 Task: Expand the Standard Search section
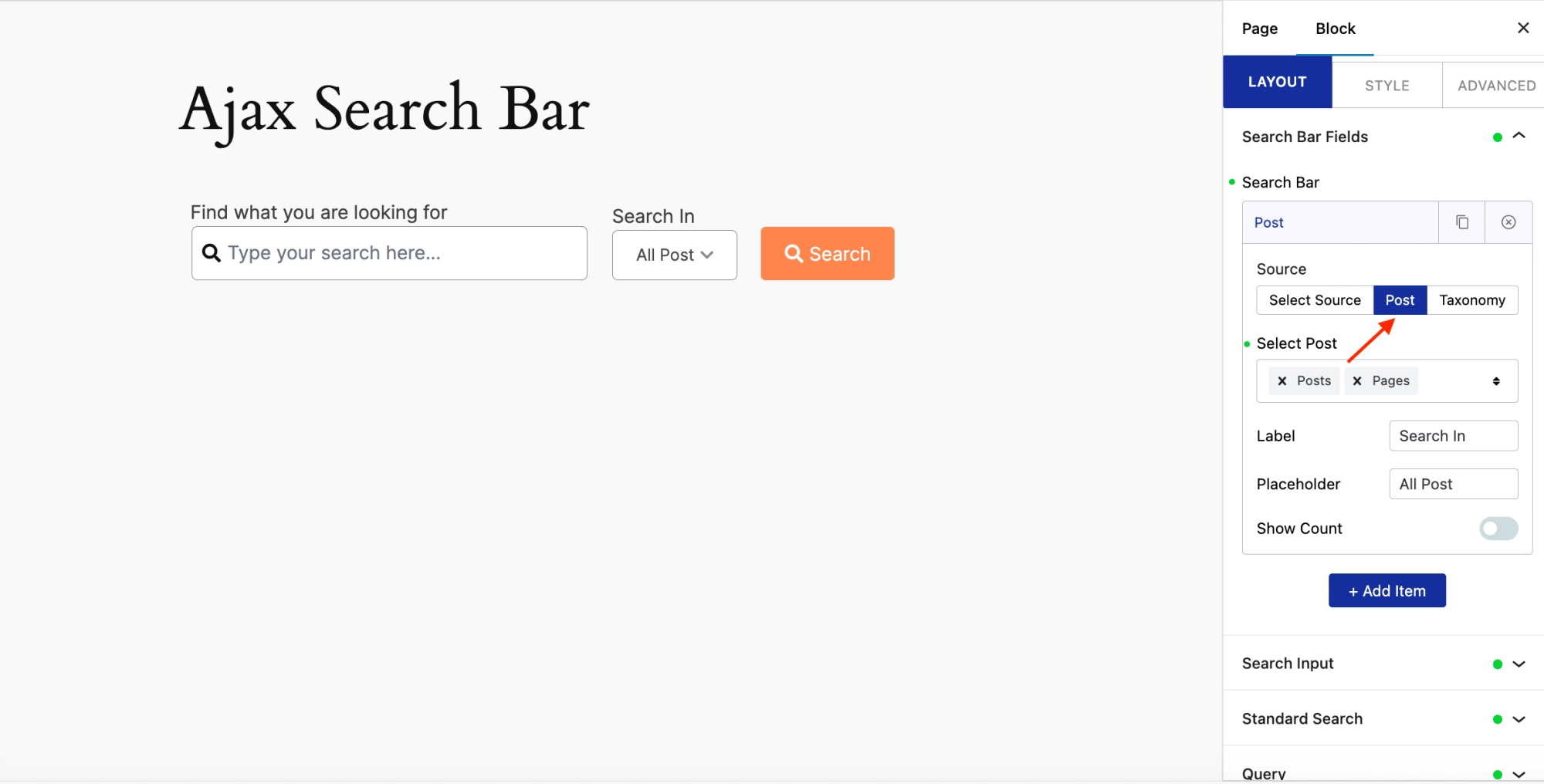(x=1519, y=718)
